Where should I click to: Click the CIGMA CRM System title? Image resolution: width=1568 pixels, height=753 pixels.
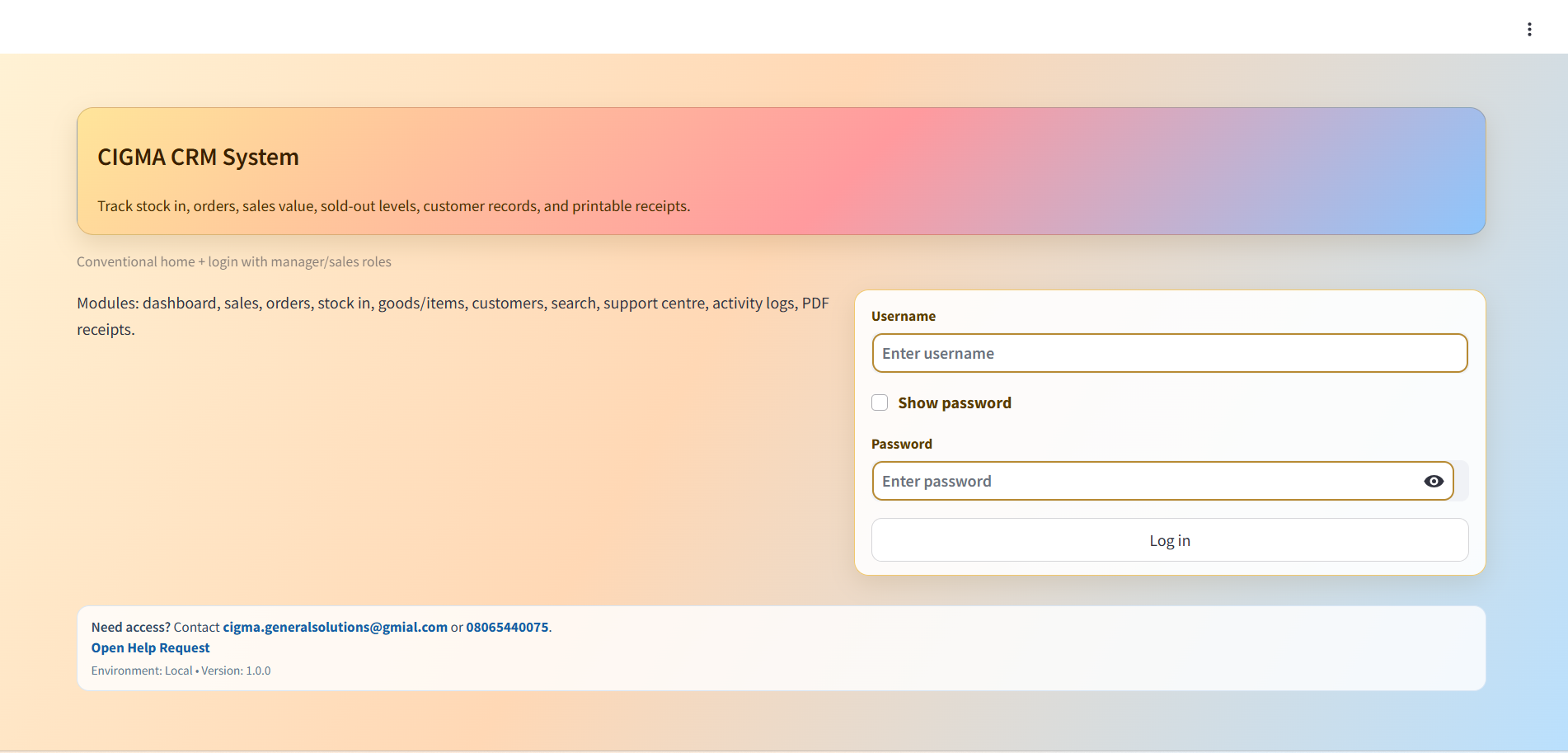point(198,157)
